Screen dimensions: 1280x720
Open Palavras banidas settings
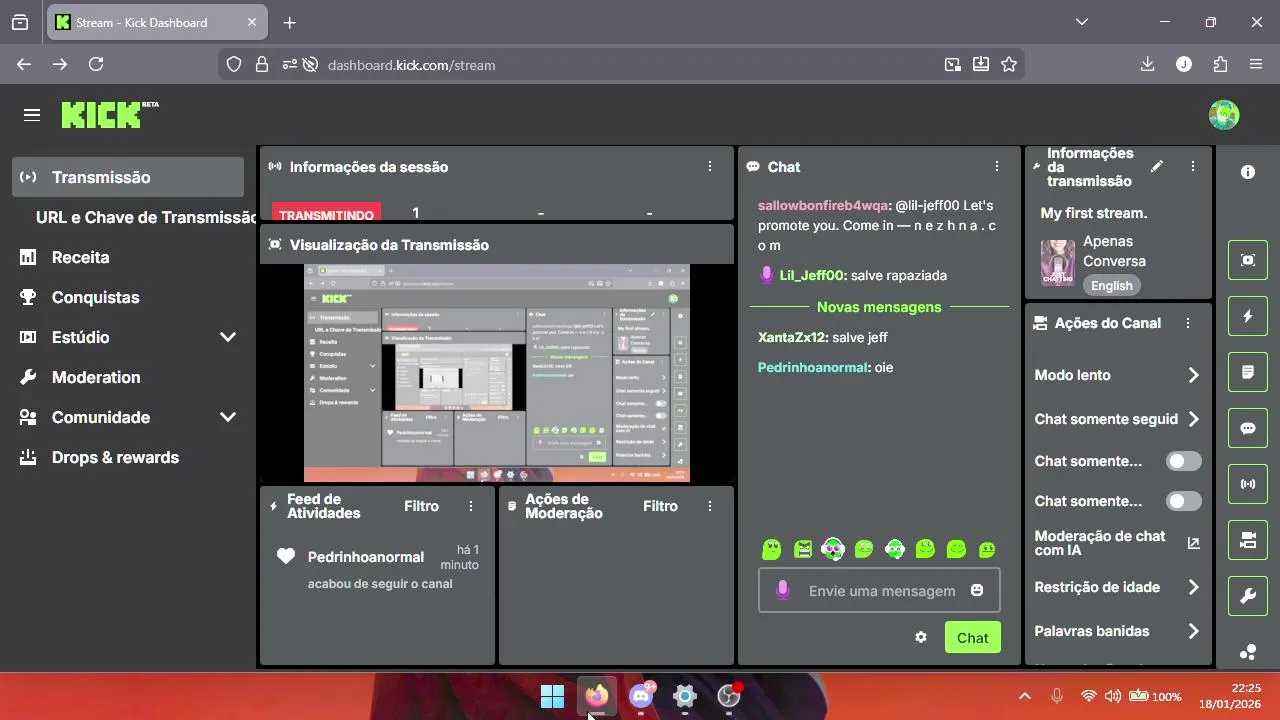(x=1117, y=631)
